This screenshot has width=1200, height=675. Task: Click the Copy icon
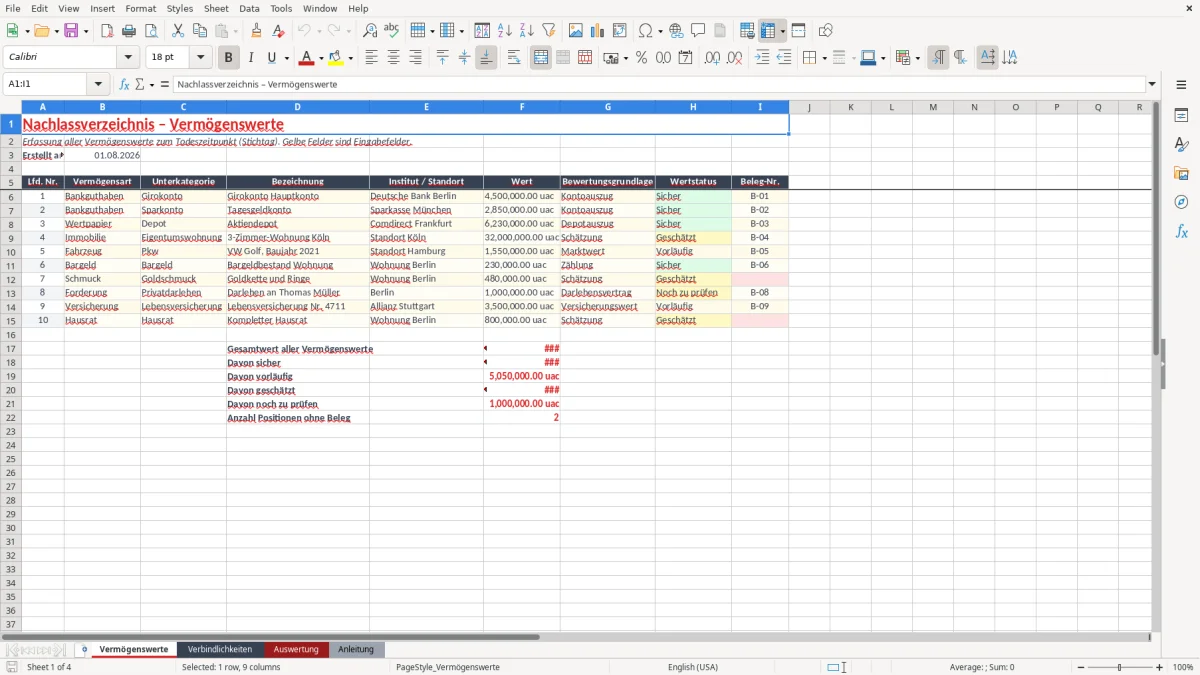(x=200, y=31)
